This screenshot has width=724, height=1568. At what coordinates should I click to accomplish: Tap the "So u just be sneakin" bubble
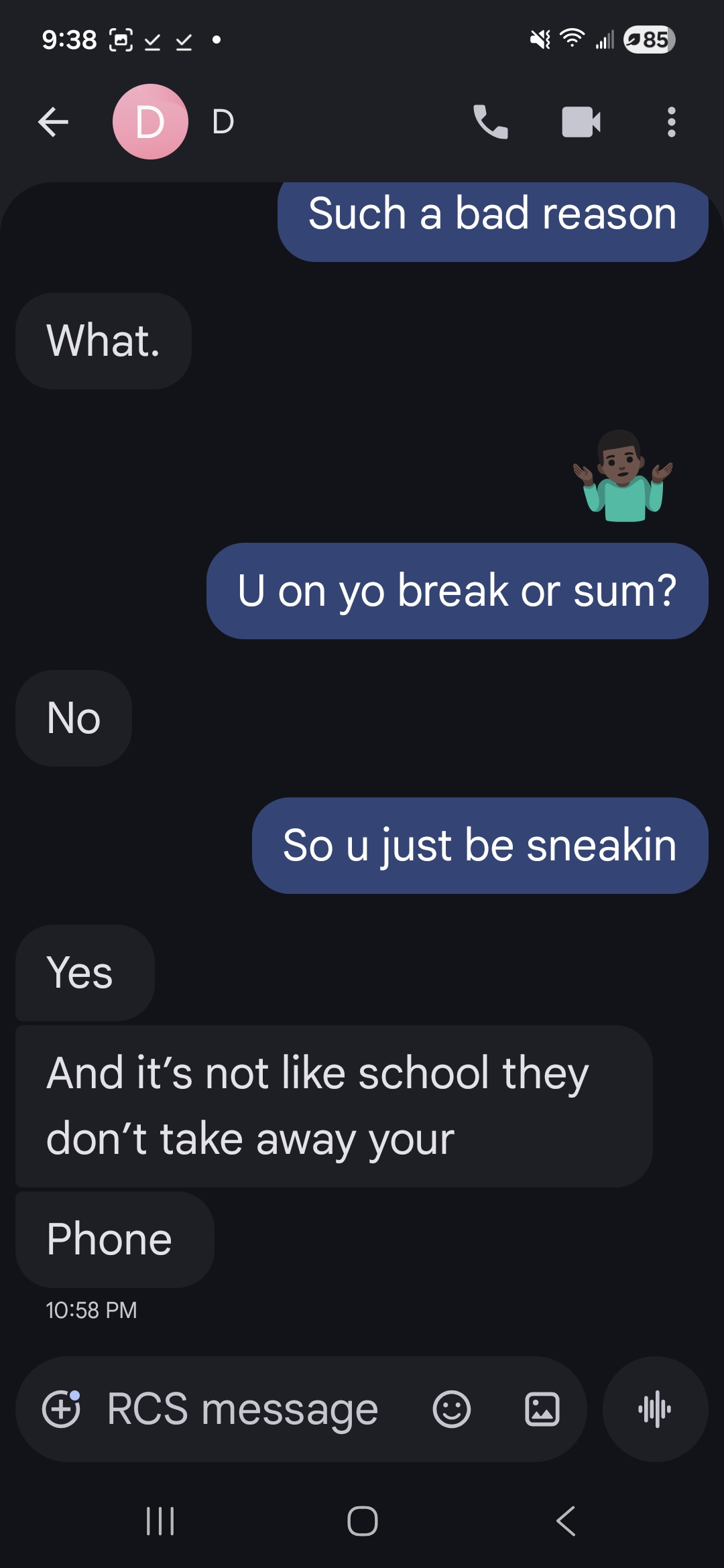480,846
